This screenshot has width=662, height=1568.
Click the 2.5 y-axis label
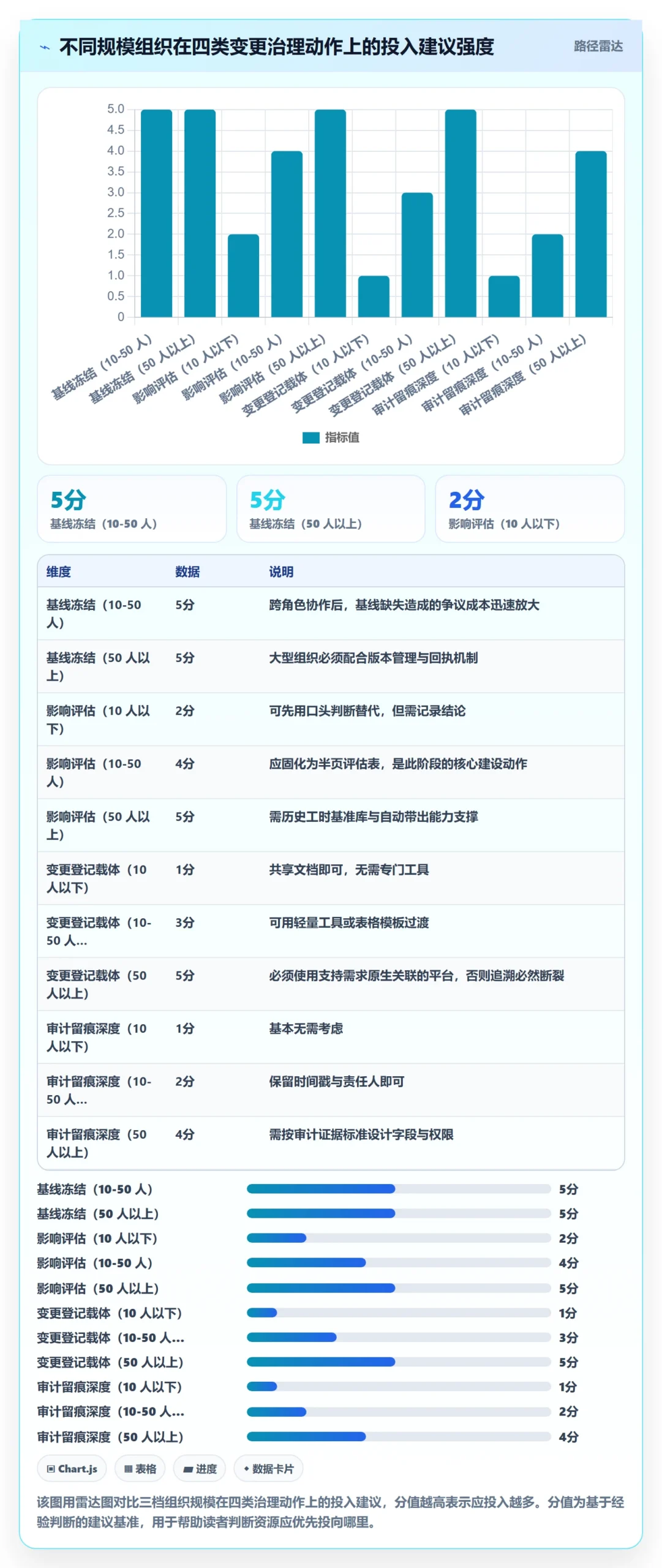(116, 213)
